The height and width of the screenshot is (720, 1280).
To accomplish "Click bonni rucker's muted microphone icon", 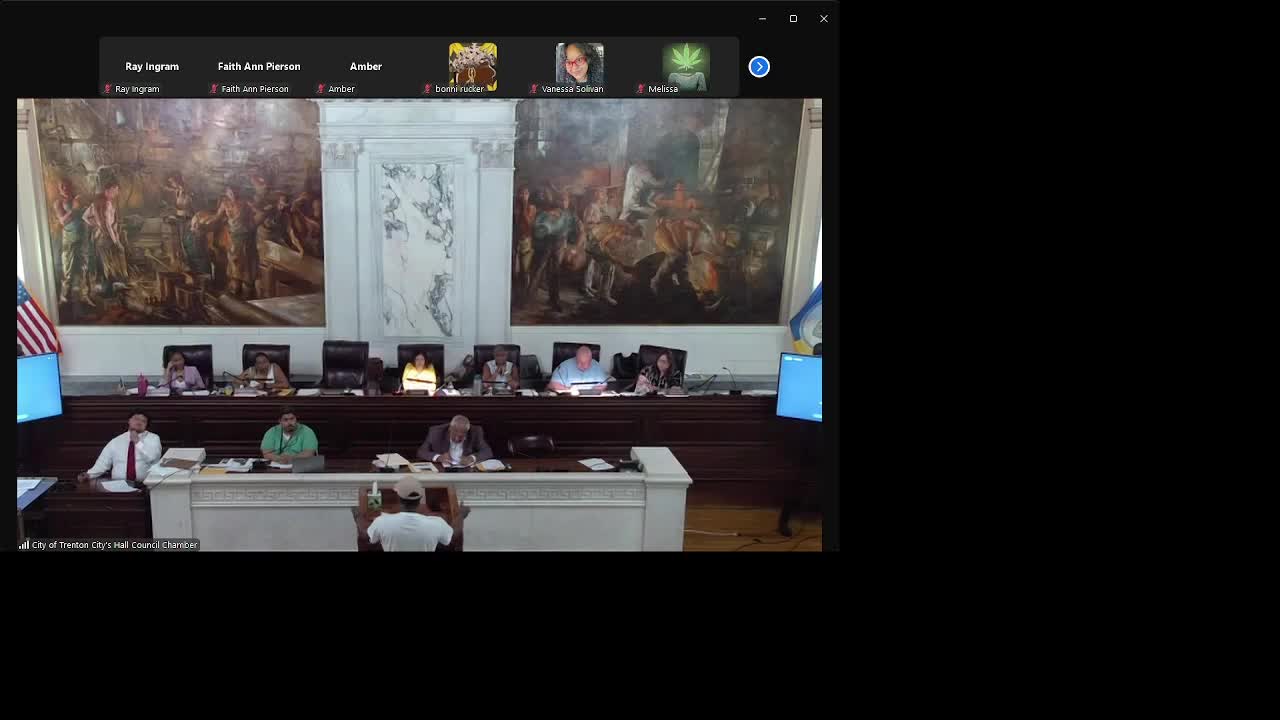I will click(428, 89).
